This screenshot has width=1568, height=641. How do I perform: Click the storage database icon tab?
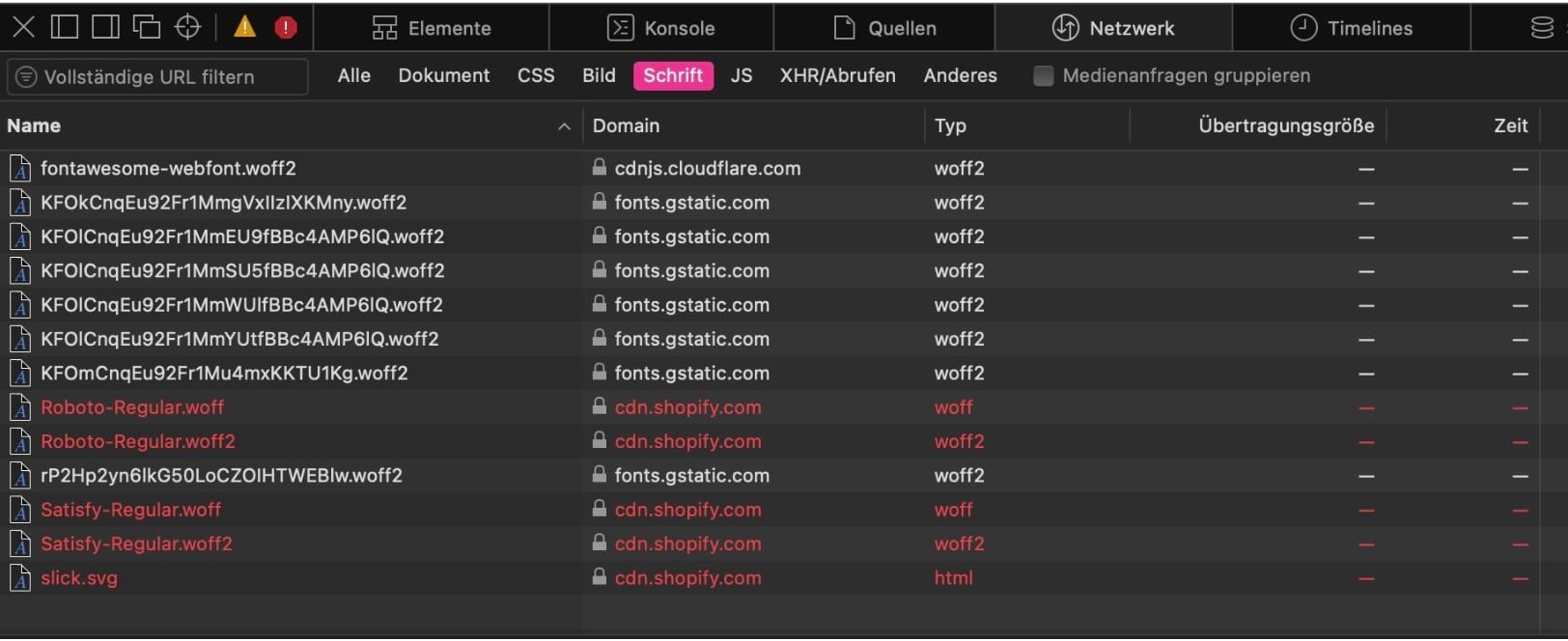(1542, 28)
